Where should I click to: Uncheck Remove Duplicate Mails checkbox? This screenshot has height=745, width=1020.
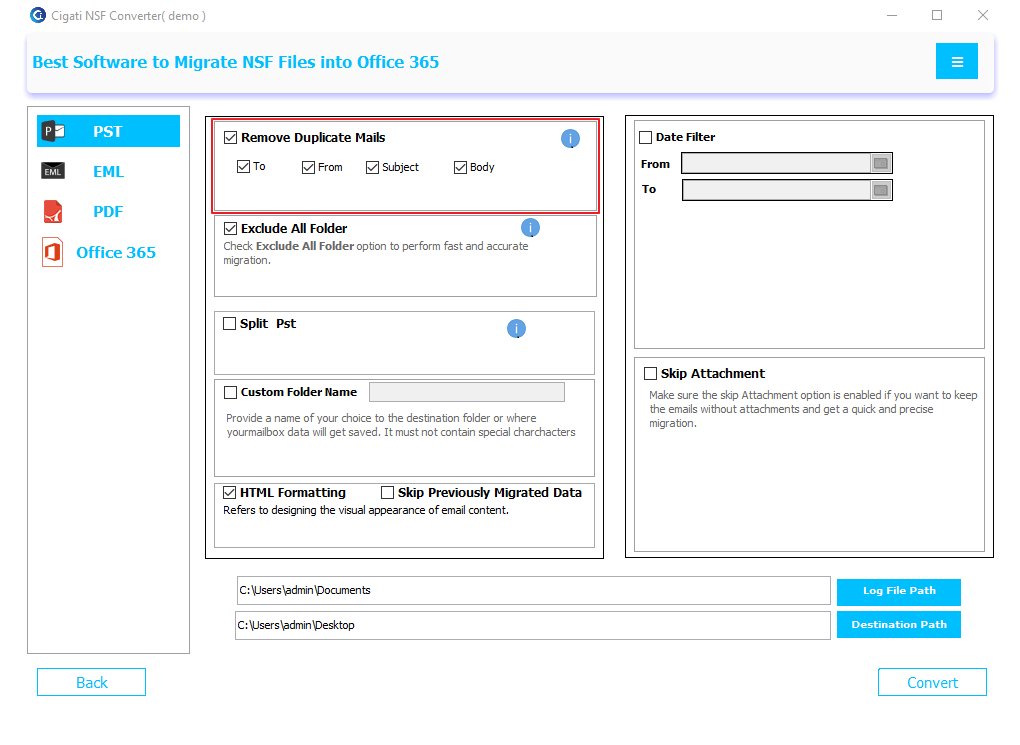230,137
